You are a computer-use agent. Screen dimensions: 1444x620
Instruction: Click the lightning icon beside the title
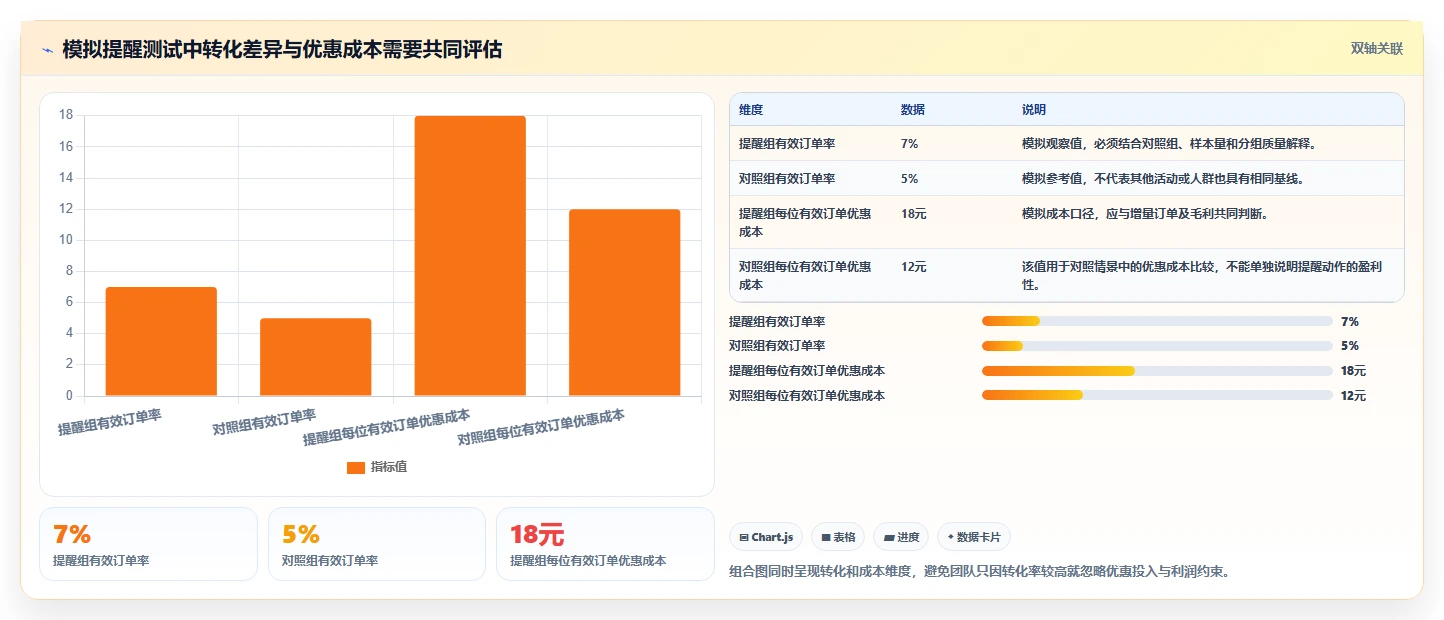47,50
